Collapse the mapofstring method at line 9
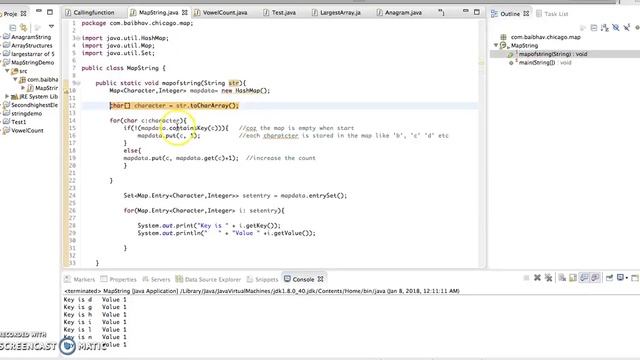This screenshot has width=640, height=360. click(77, 83)
